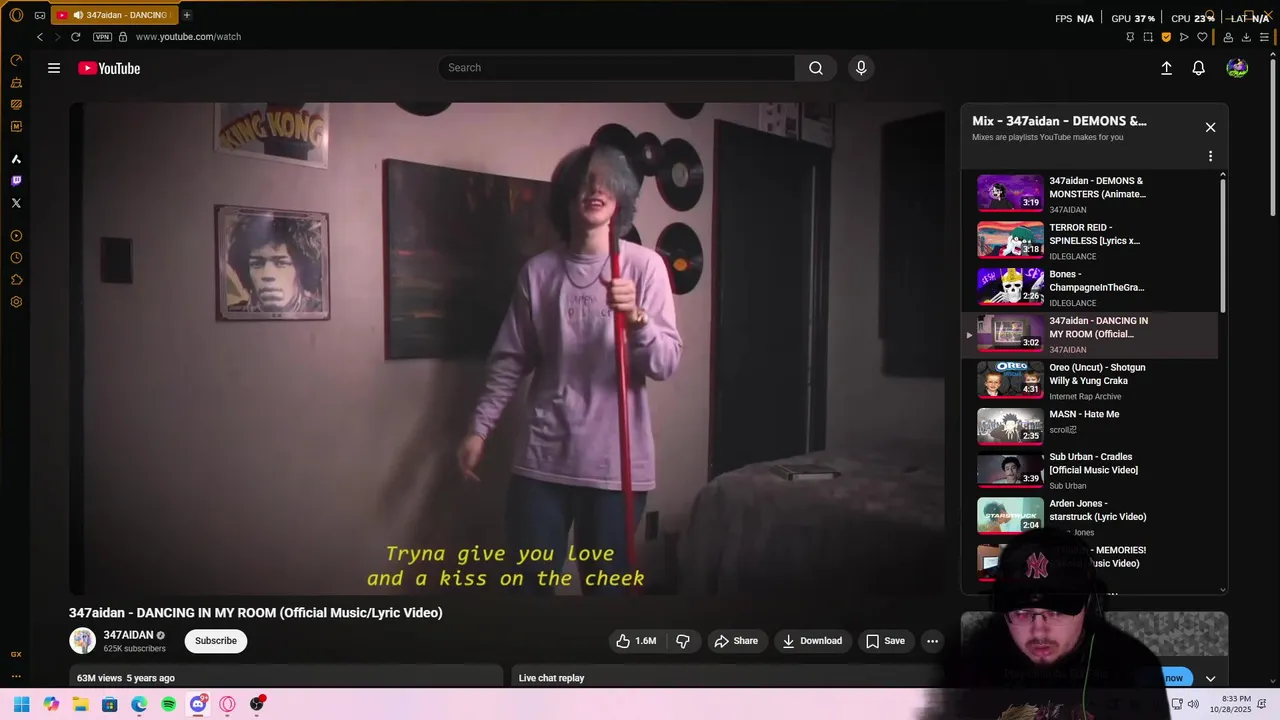Open bookmarks heart icon in toolbar
This screenshot has height=720, width=1280.
(1202, 37)
